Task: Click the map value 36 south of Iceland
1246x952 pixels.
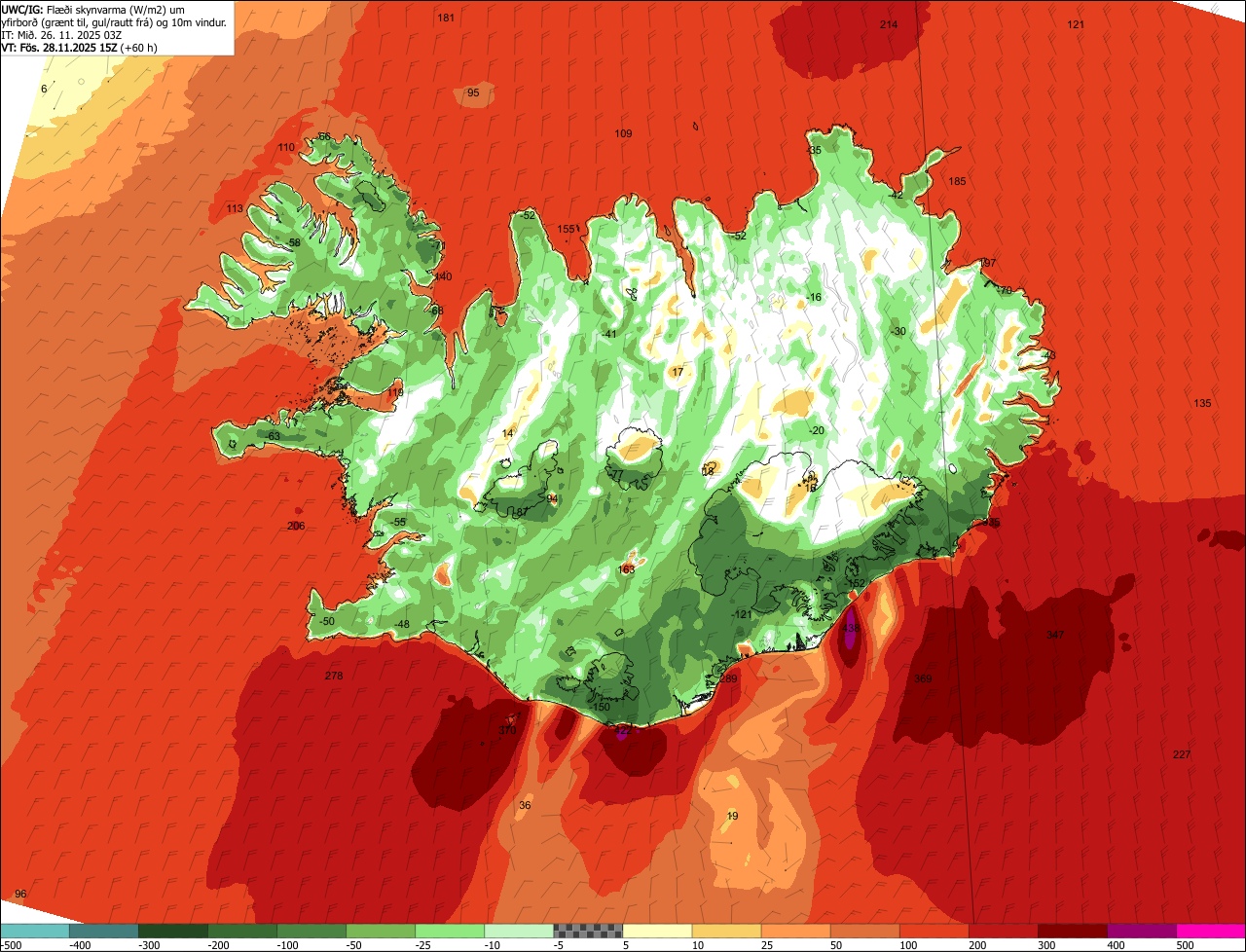Action: [525, 805]
